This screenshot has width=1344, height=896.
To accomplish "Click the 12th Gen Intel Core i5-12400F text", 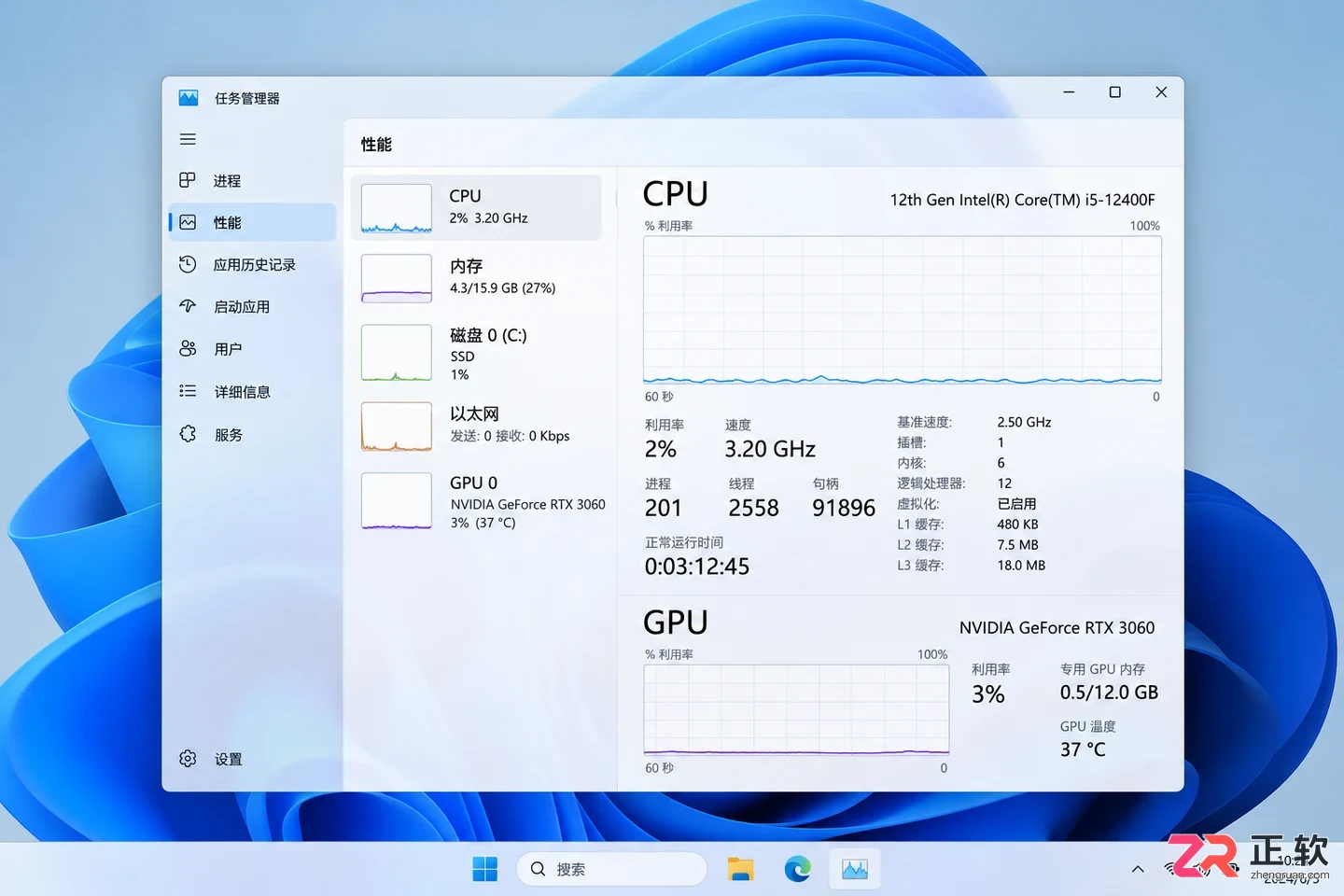I will pyautogui.click(x=1022, y=200).
